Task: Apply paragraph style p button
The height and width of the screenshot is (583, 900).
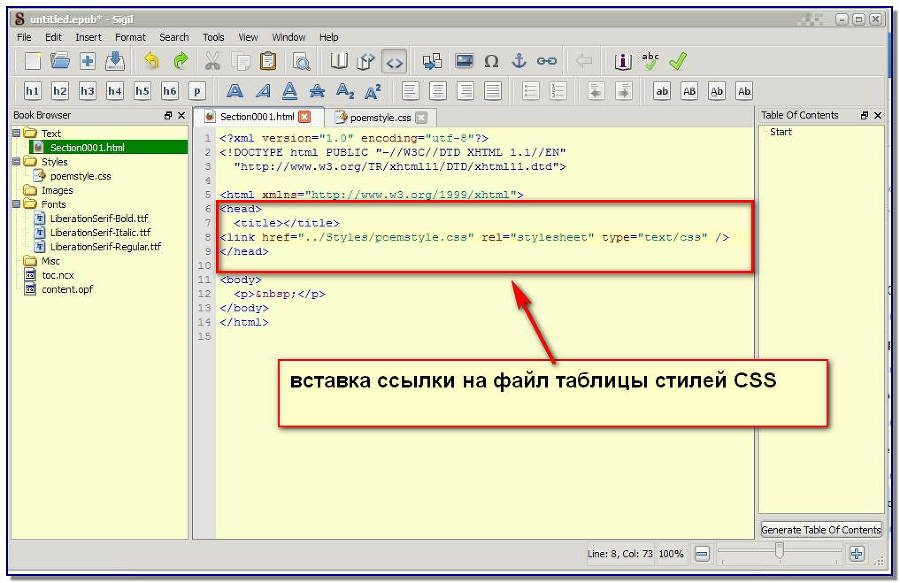Action: tap(197, 91)
